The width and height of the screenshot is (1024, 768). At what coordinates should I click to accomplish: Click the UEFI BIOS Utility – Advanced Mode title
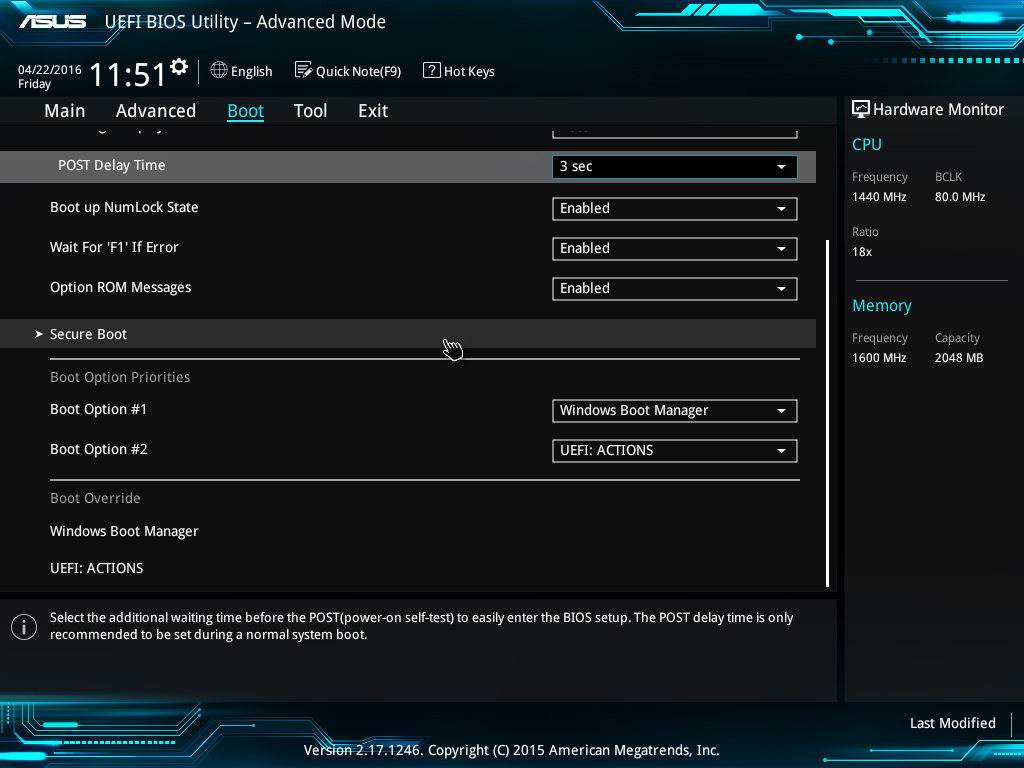coord(245,22)
